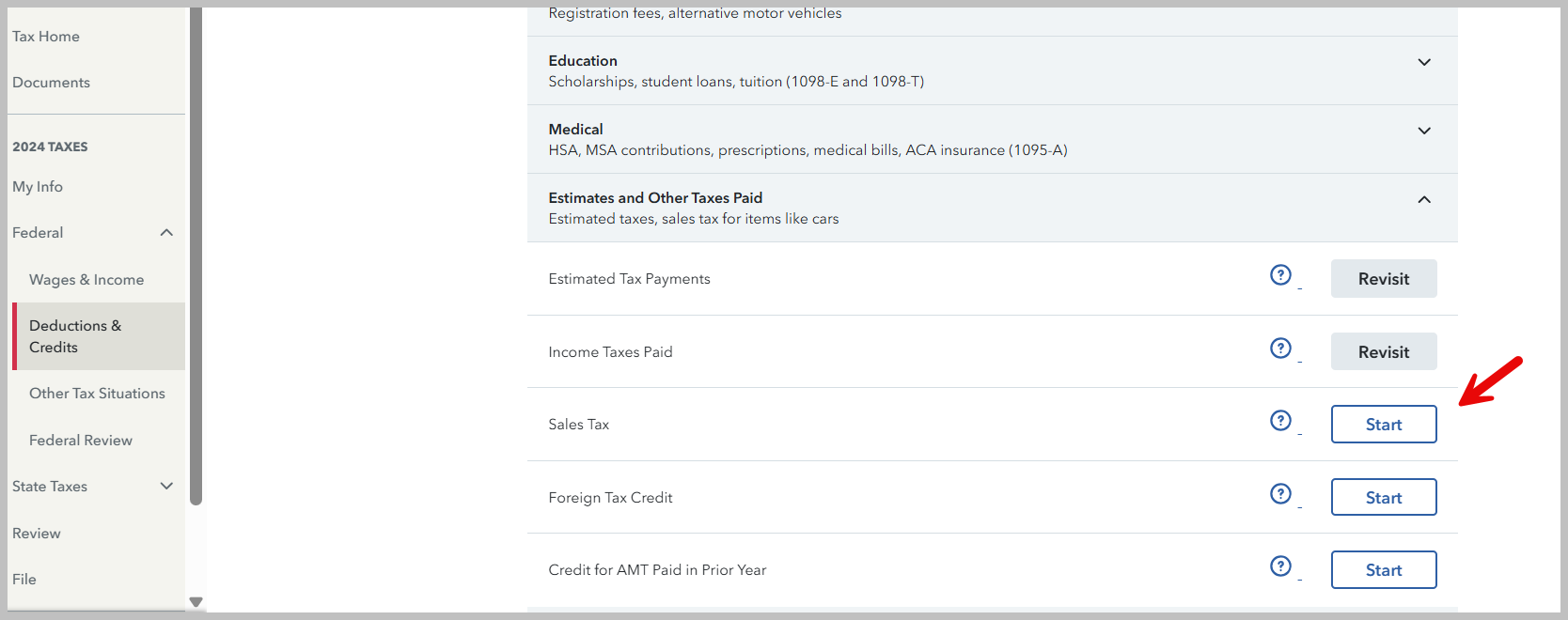Image resolution: width=1568 pixels, height=620 pixels.
Task: Open Federal Review
Action: click(x=81, y=441)
